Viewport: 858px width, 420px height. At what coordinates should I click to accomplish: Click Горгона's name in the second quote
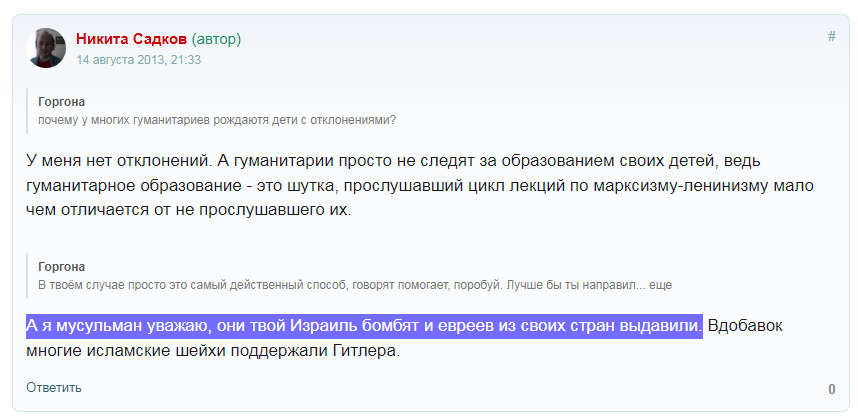click(x=61, y=267)
